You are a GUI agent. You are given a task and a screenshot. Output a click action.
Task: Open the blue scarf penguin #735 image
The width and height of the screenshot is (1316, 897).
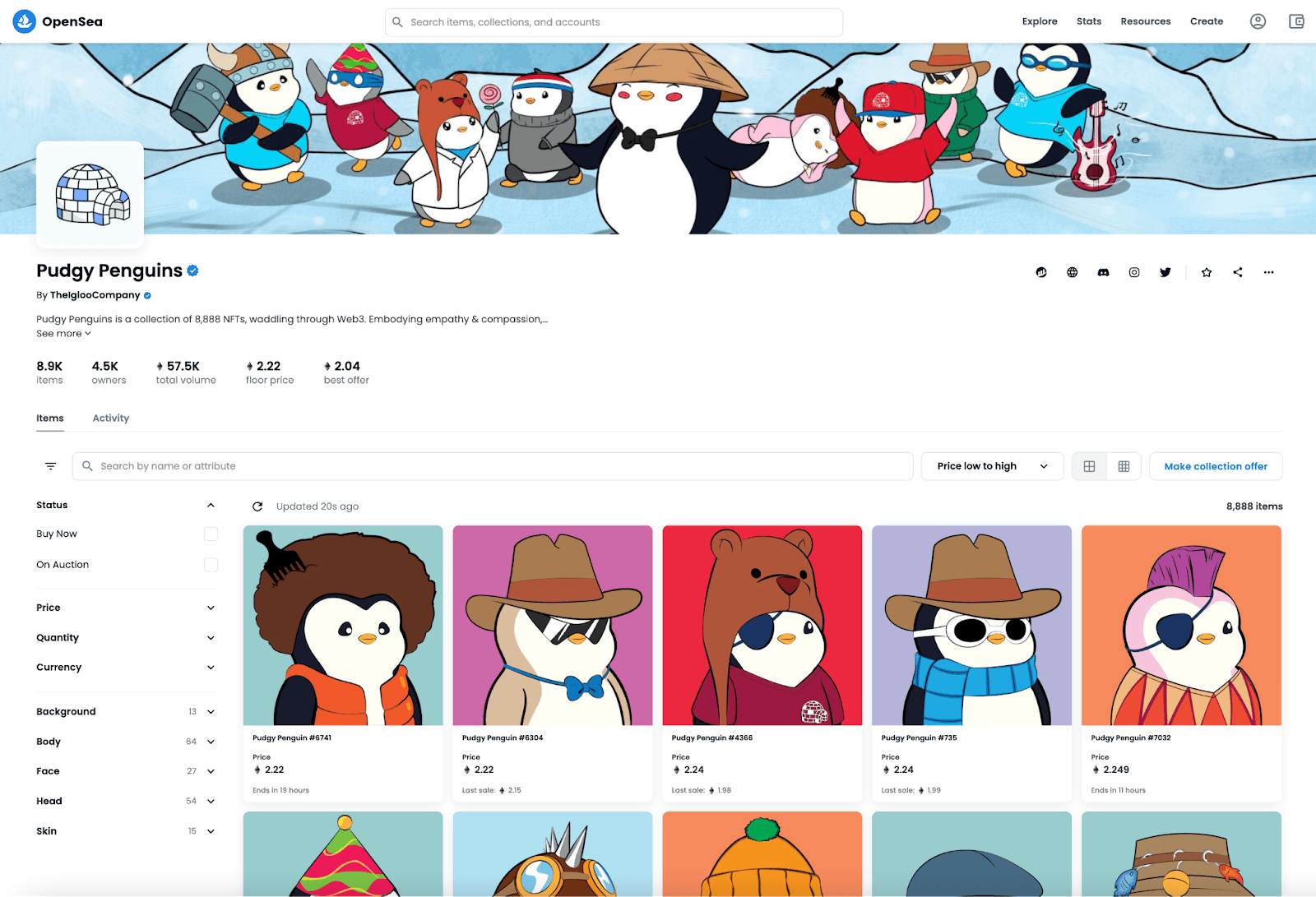coord(972,626)
